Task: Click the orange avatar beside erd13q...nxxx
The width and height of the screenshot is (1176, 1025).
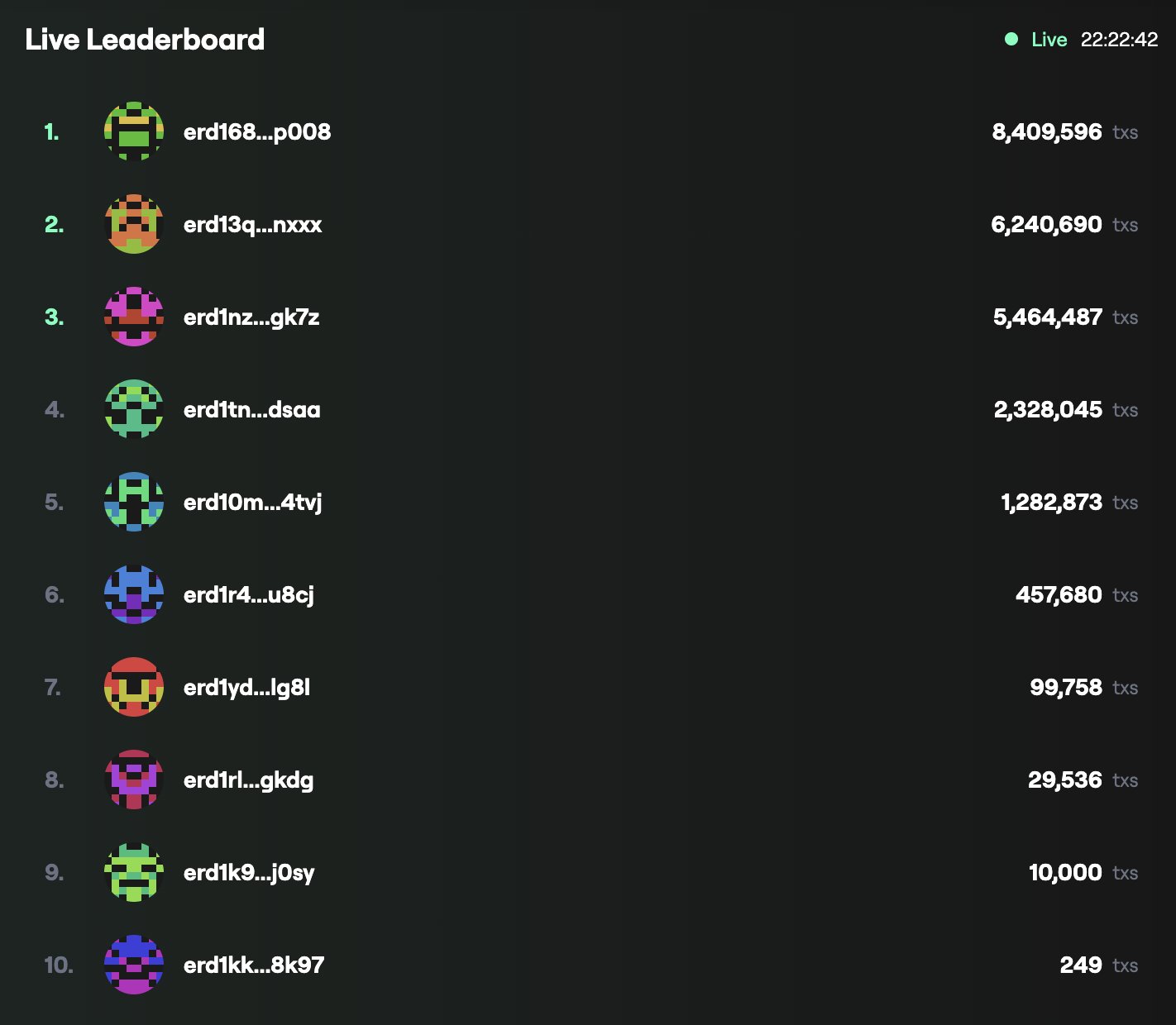Action: tap(134, 224)
